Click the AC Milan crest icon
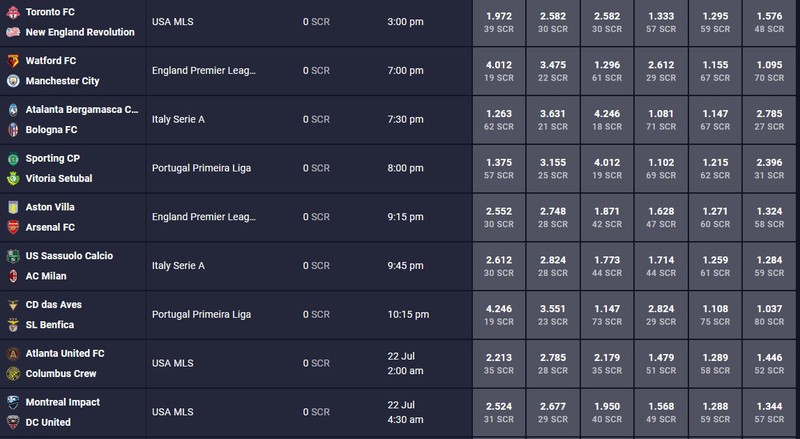The width and height of the screenshot is (800, 439). [x=13, y=276]
